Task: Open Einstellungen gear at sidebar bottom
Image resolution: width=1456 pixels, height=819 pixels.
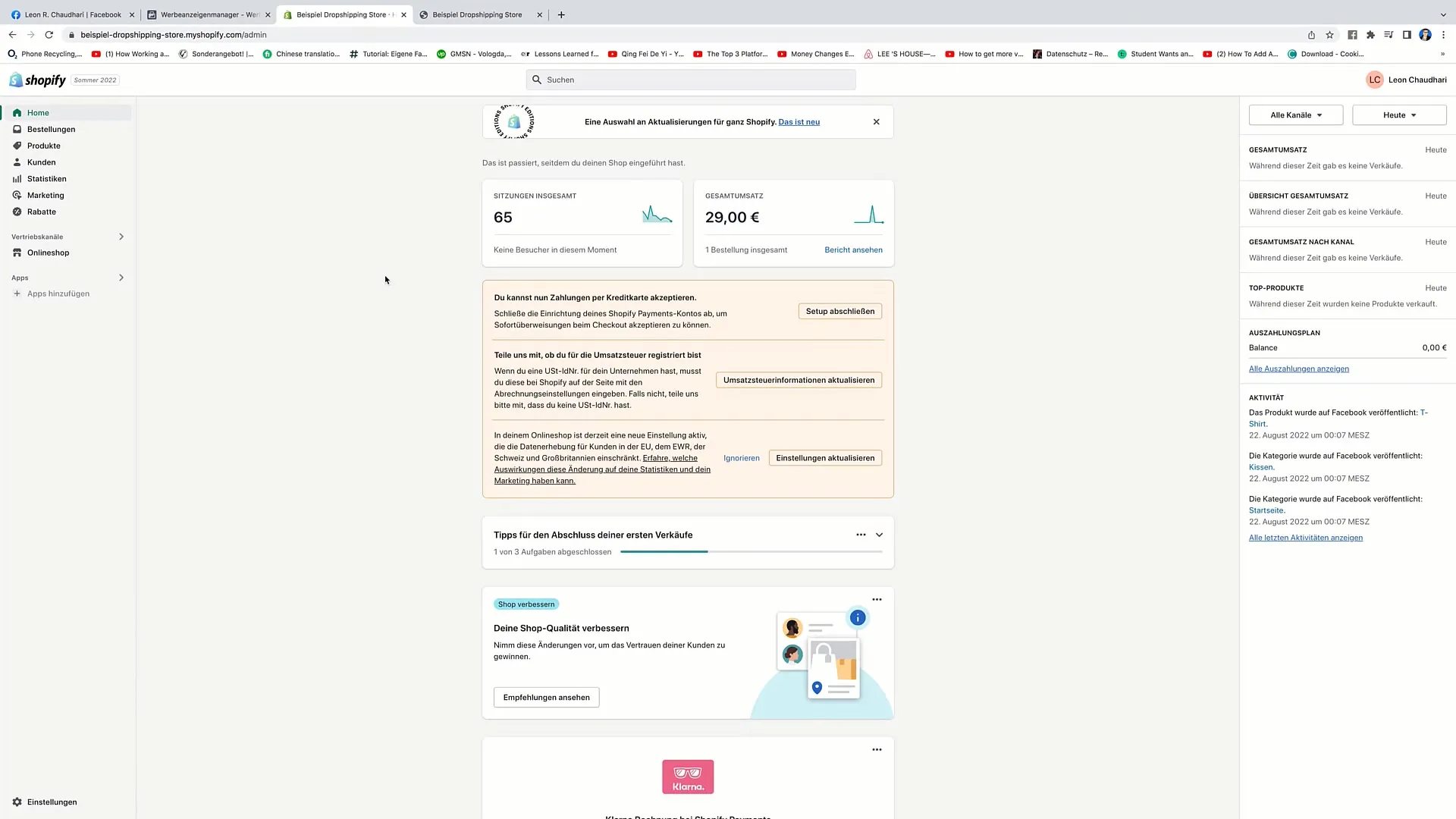Action: coord(44,802)
